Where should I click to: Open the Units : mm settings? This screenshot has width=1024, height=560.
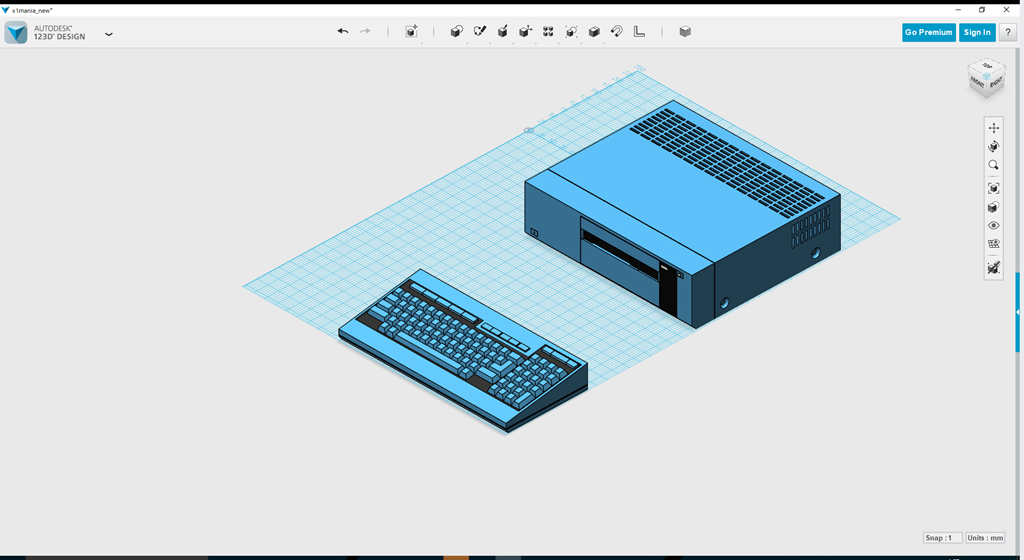985,538
